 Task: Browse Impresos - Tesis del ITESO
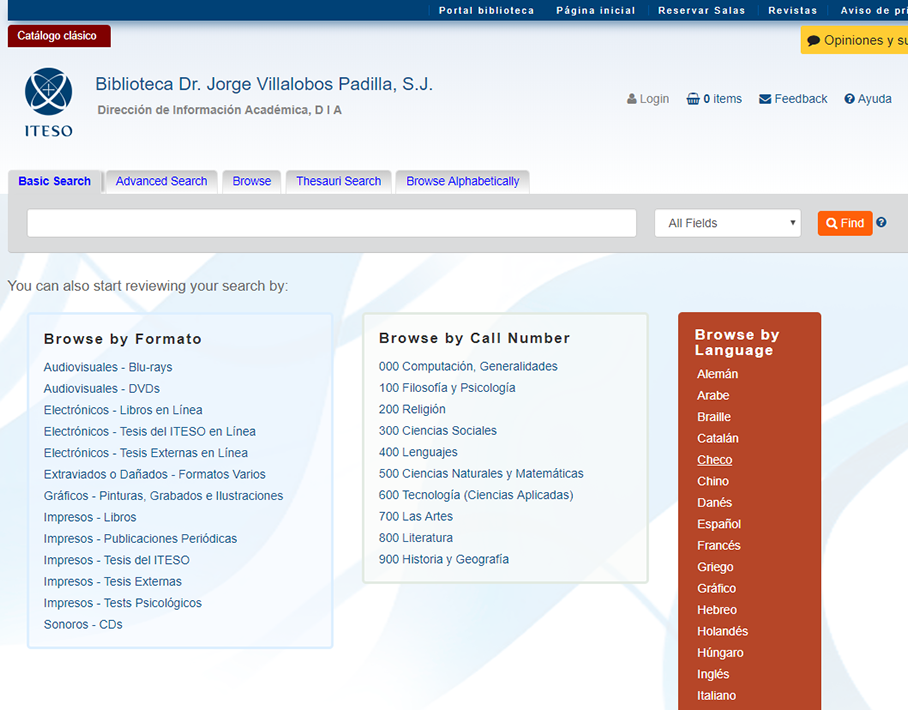[116, 560]
